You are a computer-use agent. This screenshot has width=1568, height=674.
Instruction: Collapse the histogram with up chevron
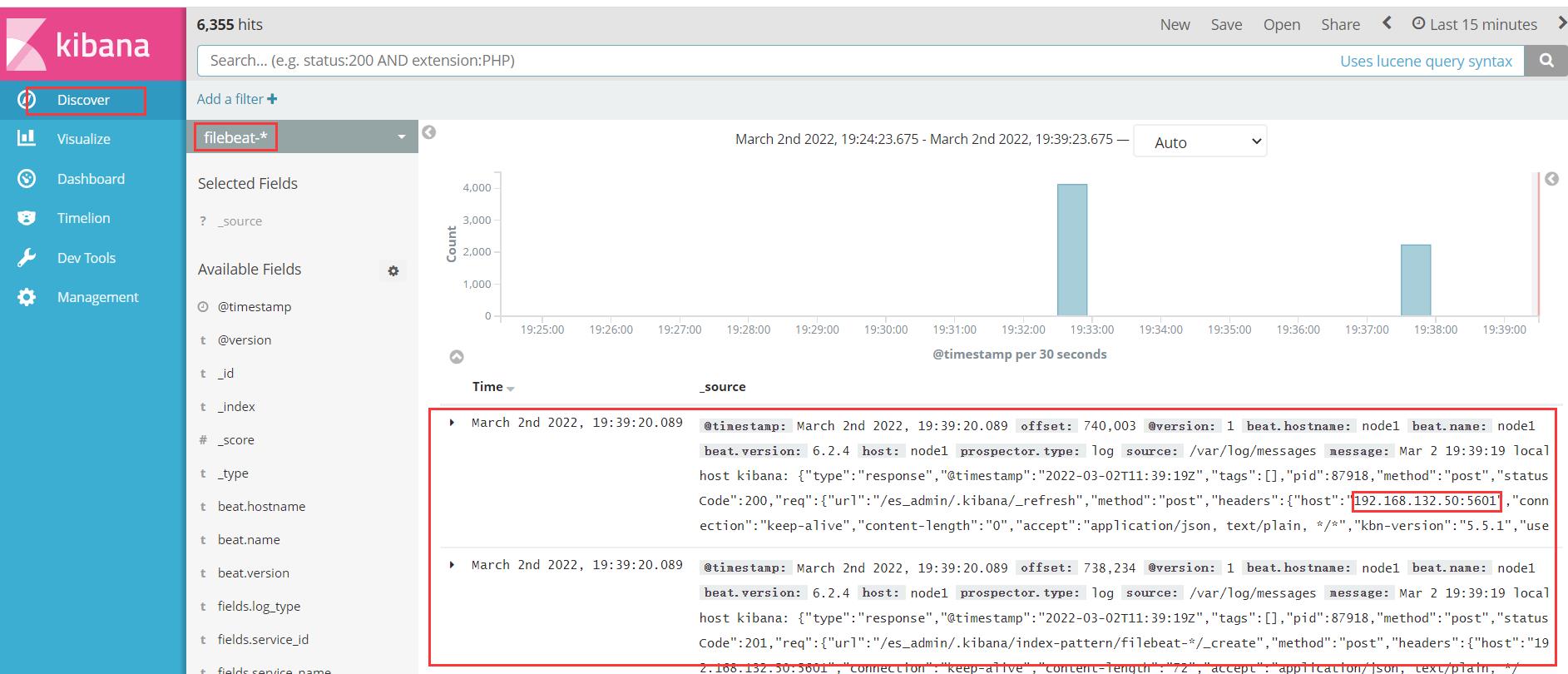pos(457,357)
